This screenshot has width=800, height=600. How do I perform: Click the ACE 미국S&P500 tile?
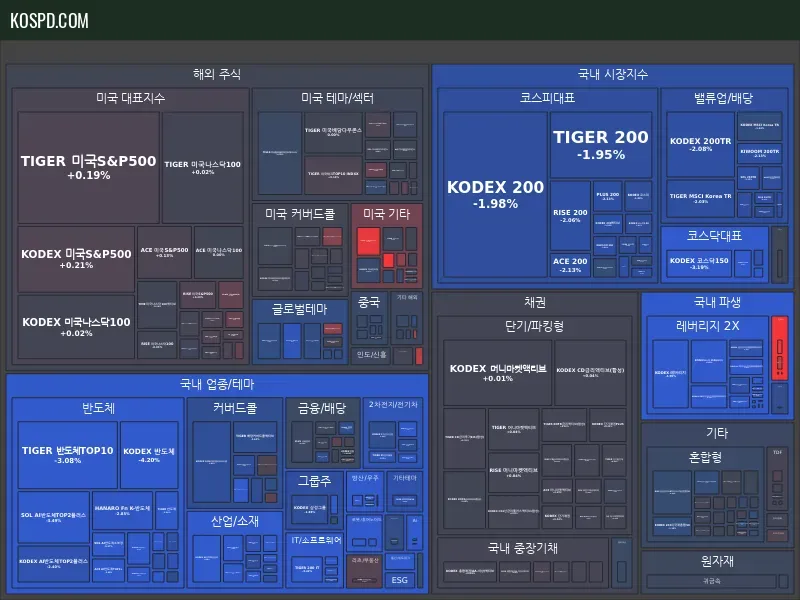pos(164,253)
